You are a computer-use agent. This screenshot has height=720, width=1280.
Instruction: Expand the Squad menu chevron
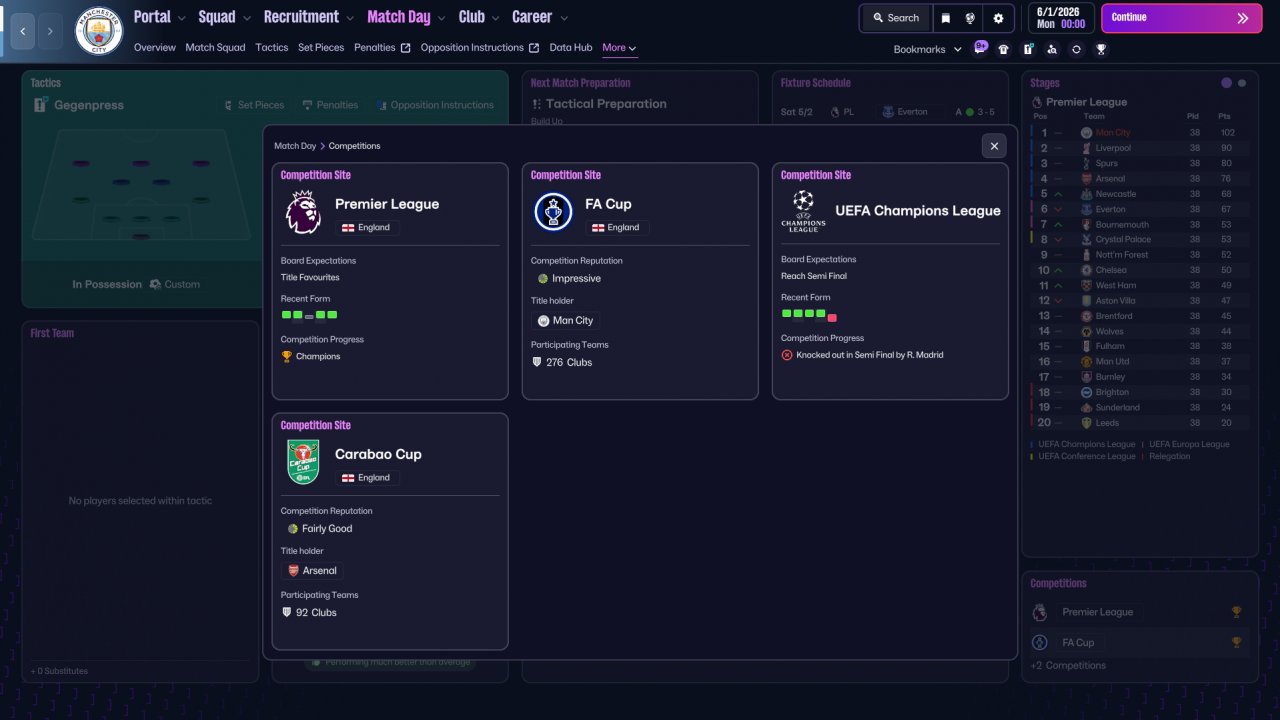pos(246,18)
